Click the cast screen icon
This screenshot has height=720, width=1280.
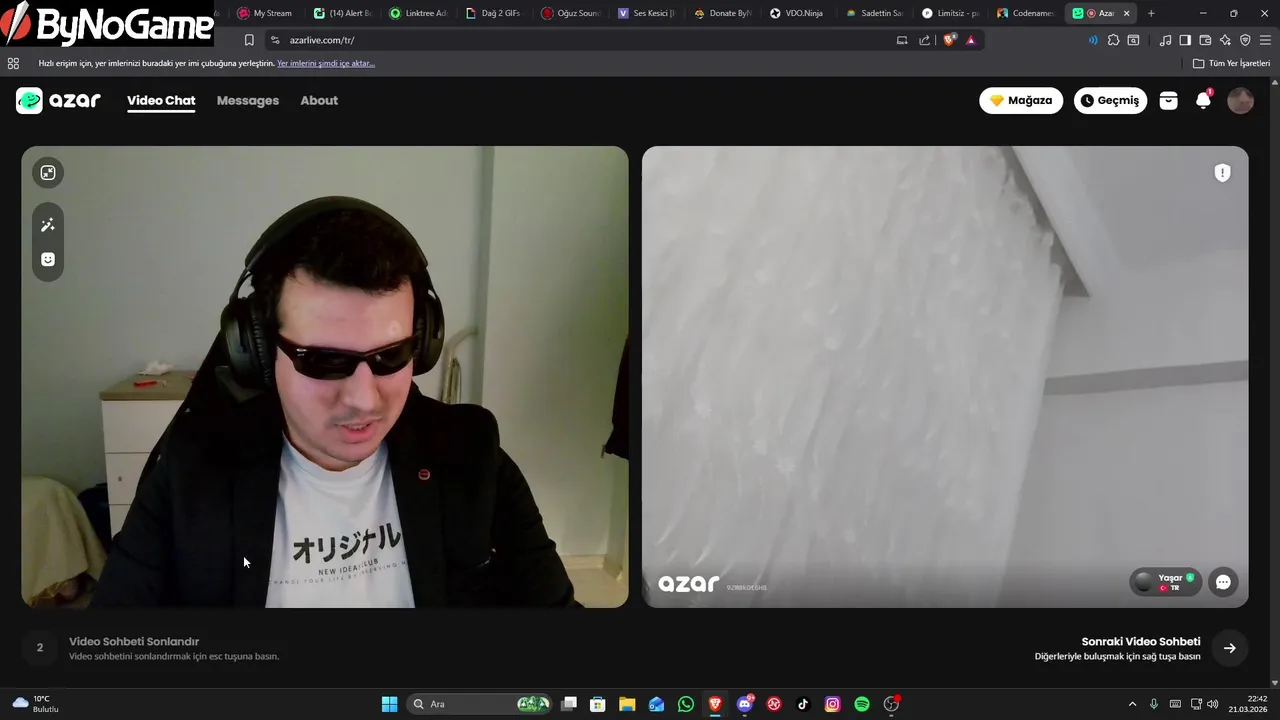pyautogui.click(x=902, y=40)
